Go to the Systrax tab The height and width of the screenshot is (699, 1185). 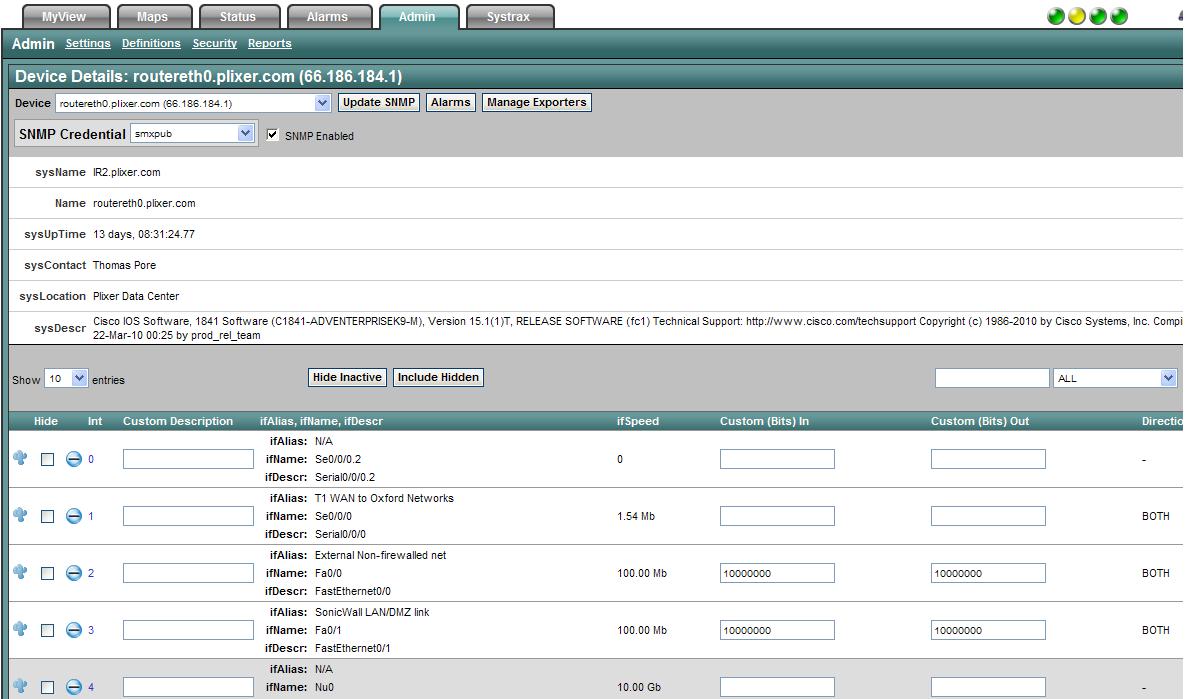[x=509, y=17]
